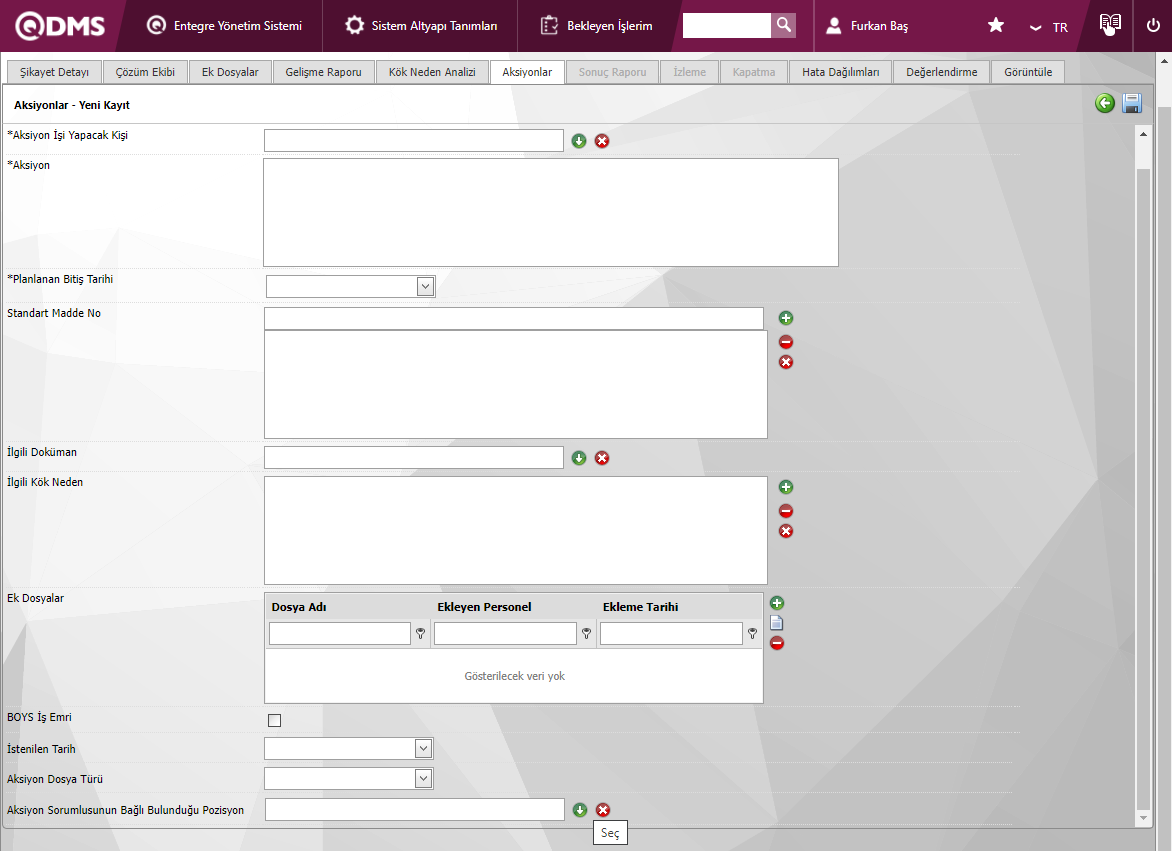This screenshot has width=1172, height=851.
Task: Expand Aksiyon Dosya Türü dropdown
Action: click(x=423, y=779)
